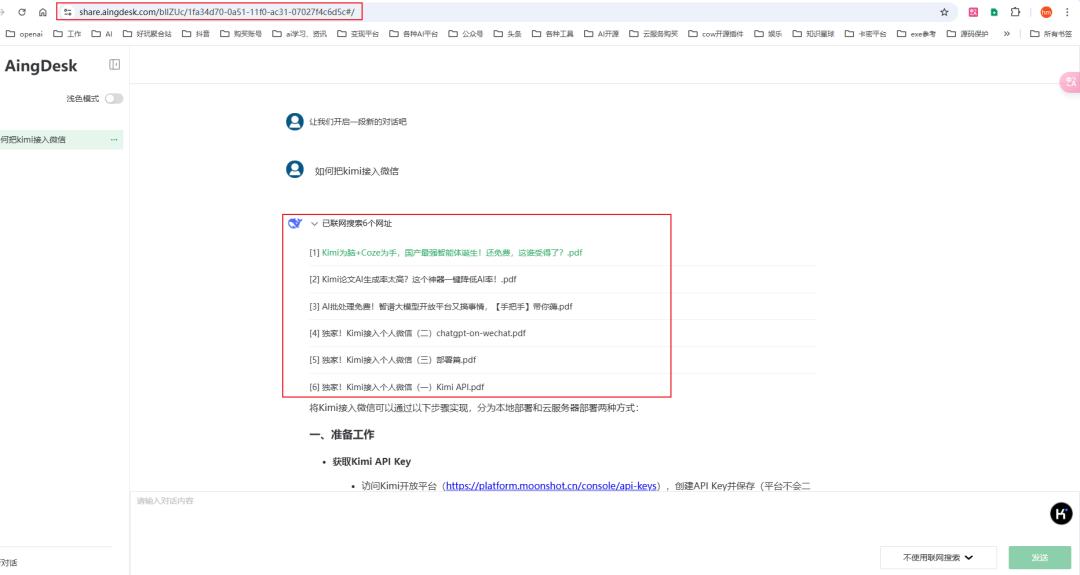Open the AI开源 bookmark folder
Viewport: 1080px width, 575px height.
[601, 34]
